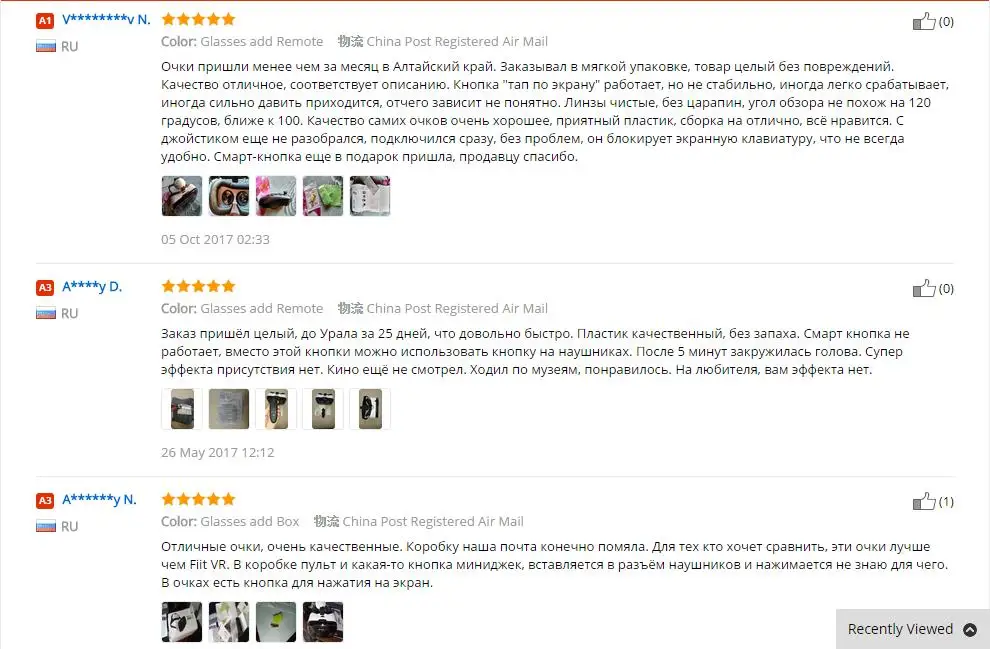Screen dimensions: 990x649
Task: Open last photo in A****y D. review
Action: [370, 409]
